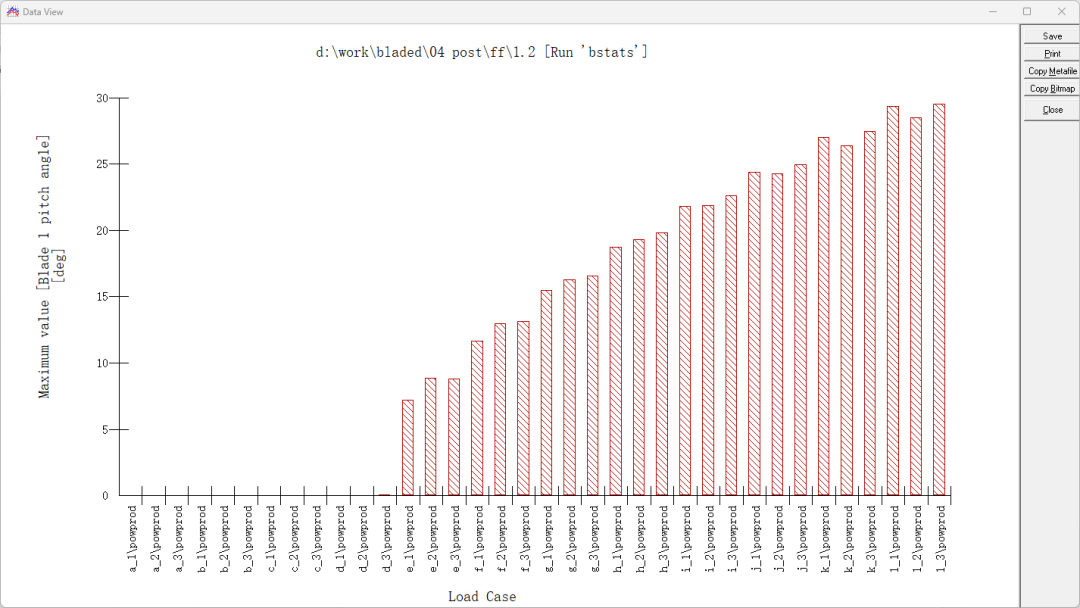
Task: Click the chart title with the bstats run path
Action: [481, 52]
